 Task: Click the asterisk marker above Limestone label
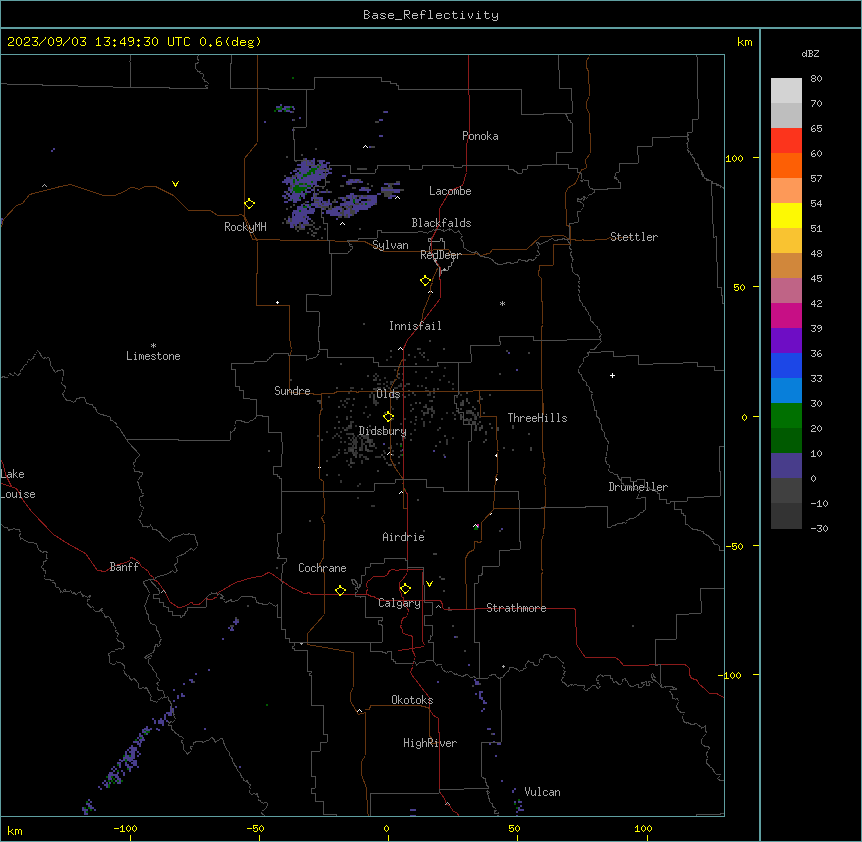coord(153,345)
